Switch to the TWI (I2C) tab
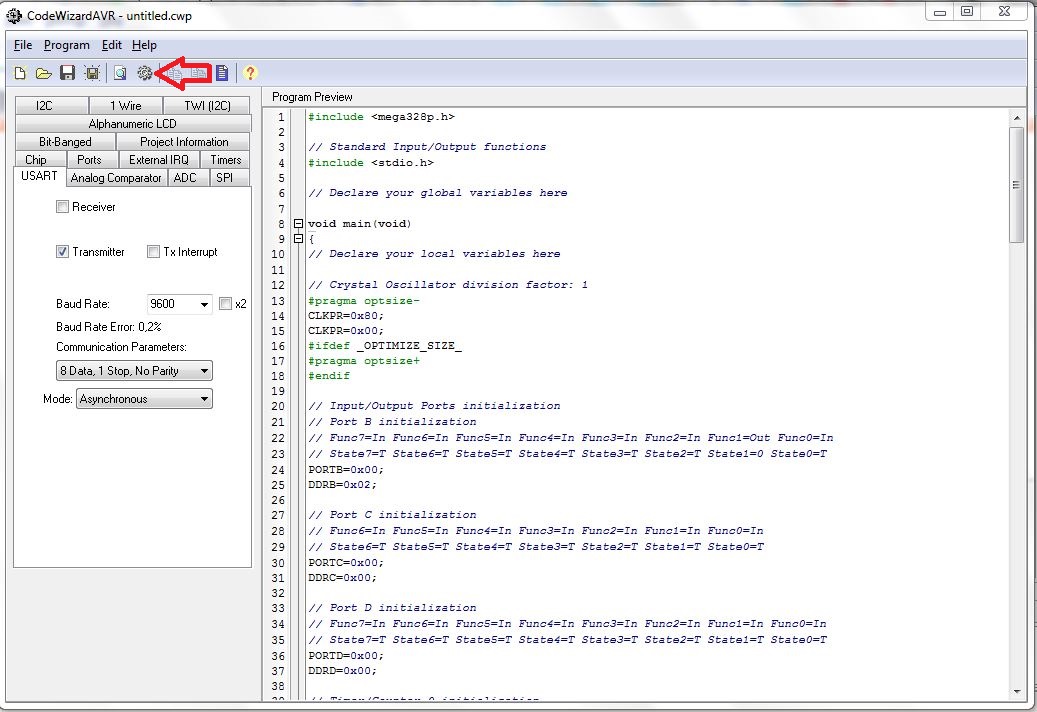Image resolution: width=1037 pixels, height=712 pixels. [207, 105]
